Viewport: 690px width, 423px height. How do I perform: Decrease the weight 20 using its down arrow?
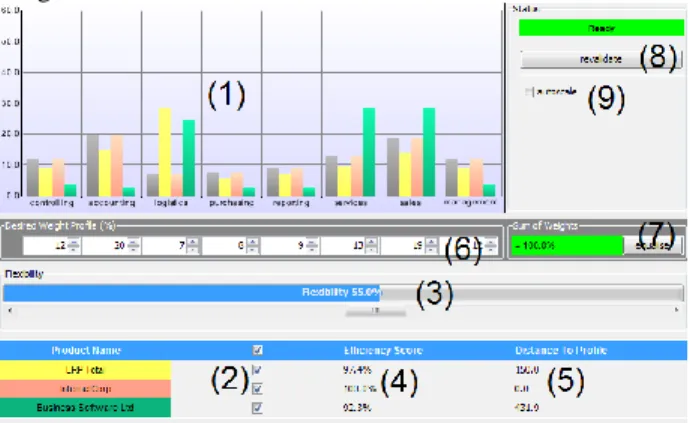click(x=133, y=250)
